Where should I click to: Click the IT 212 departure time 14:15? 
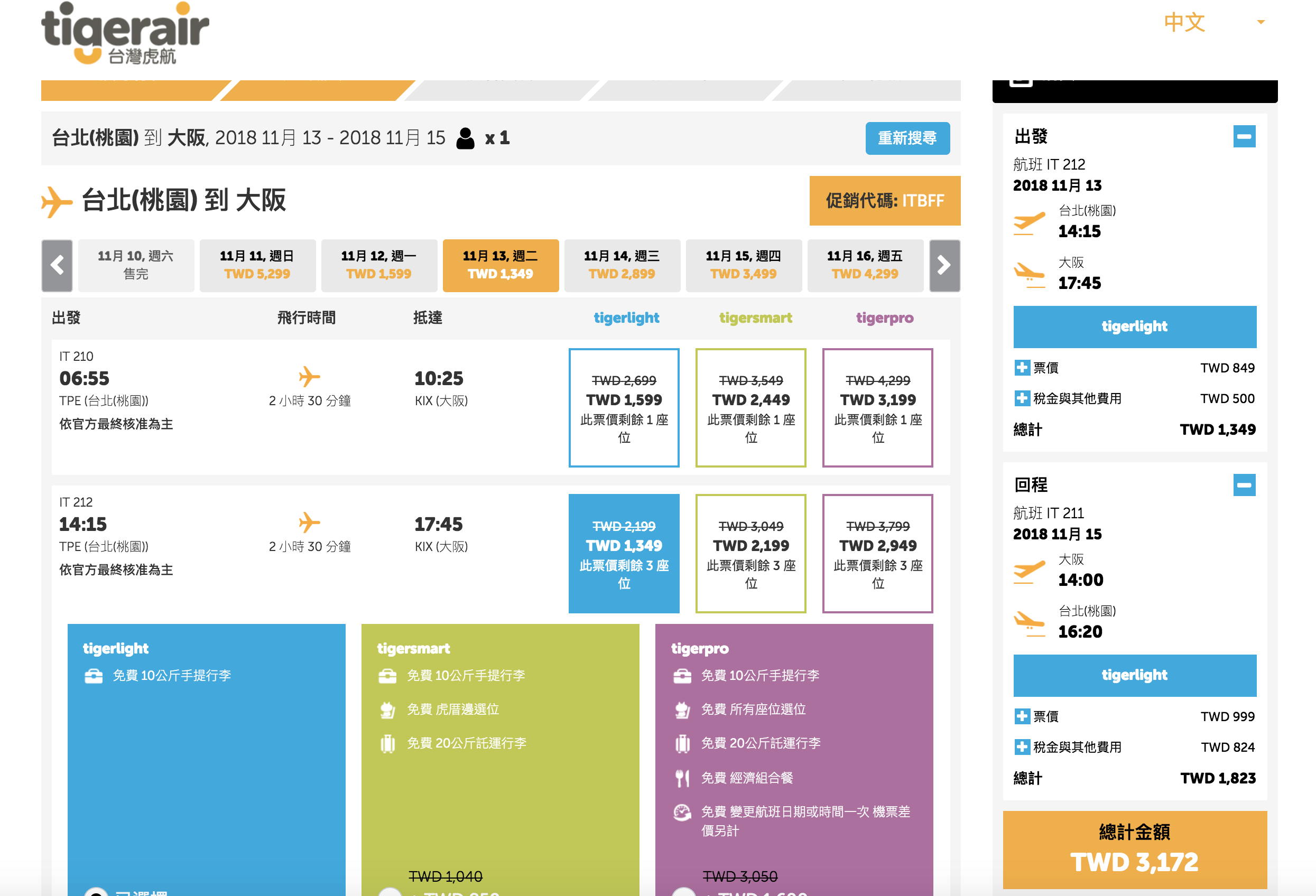[x=82, y=524]
